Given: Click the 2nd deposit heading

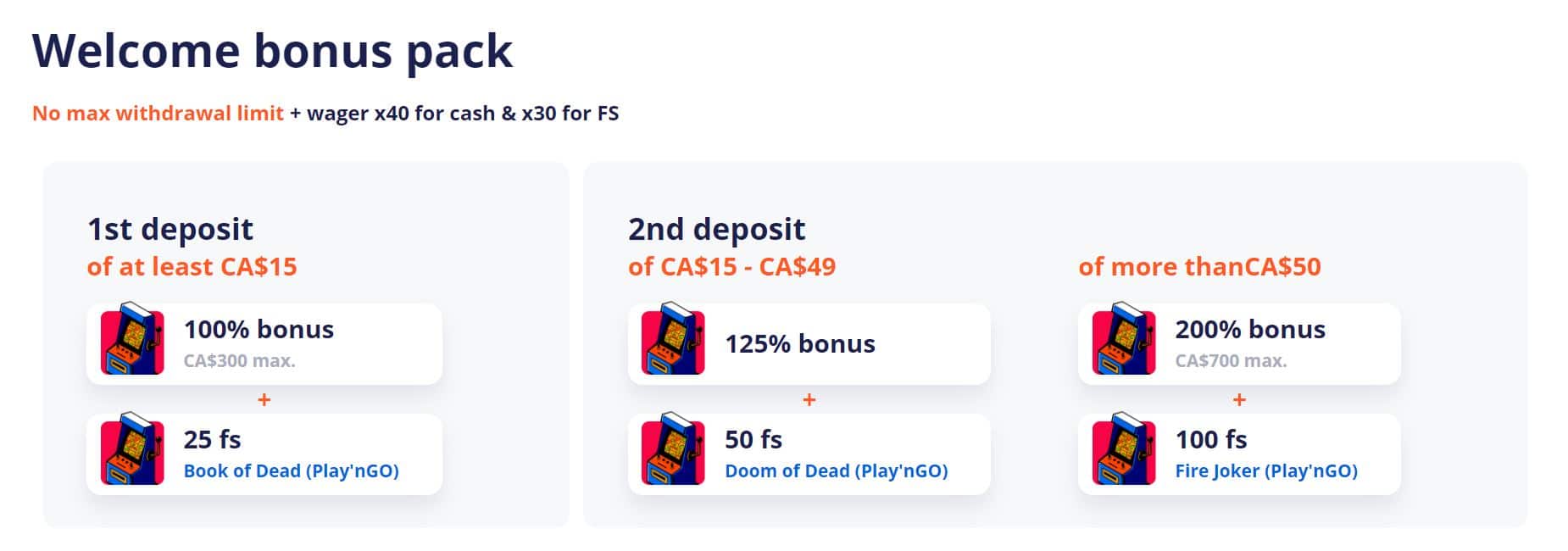Looking at the screenshot, I should point(716,229).
